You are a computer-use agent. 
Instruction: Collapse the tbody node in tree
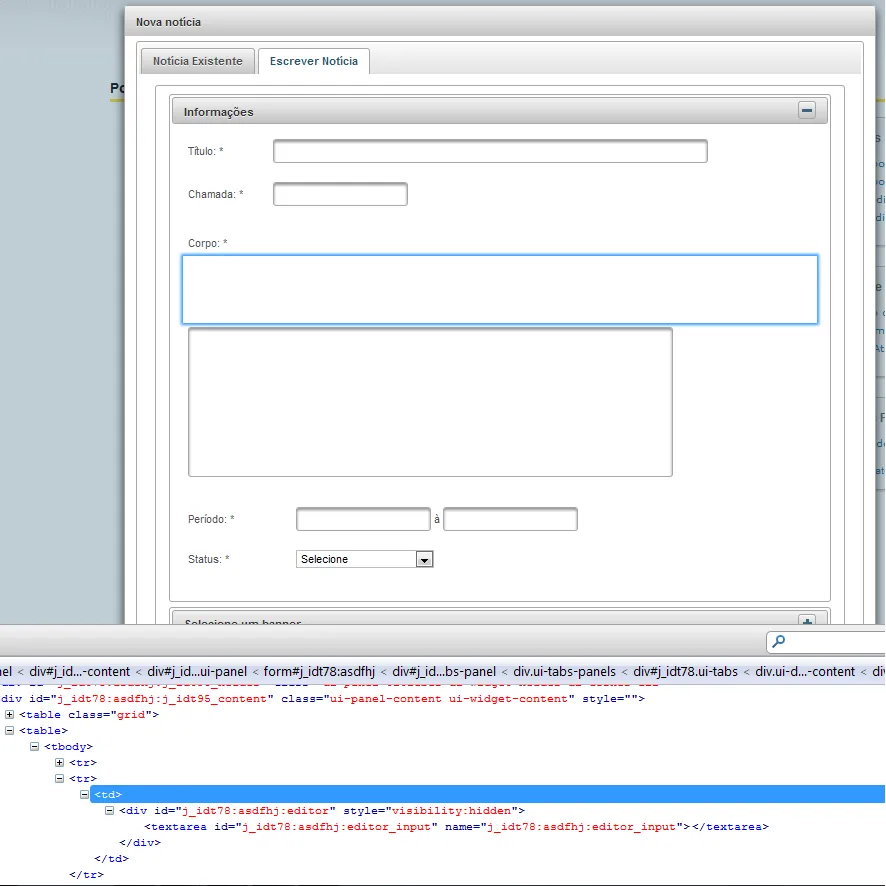35,747
